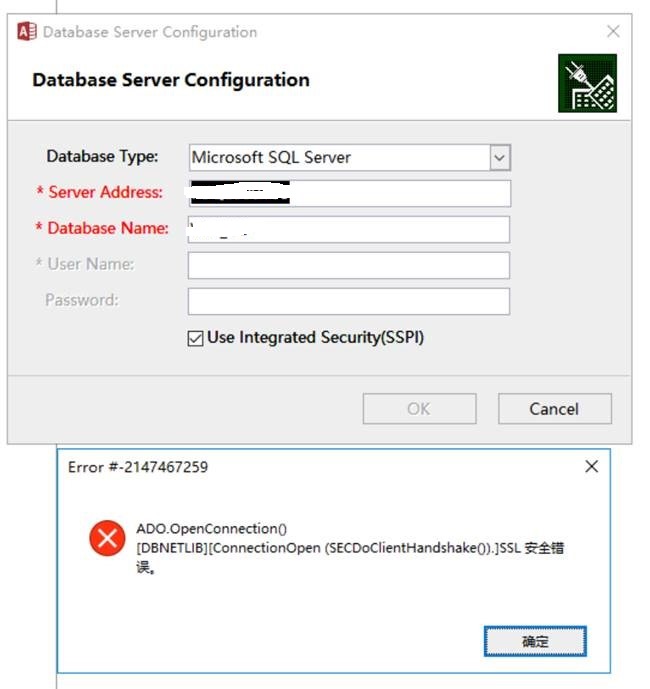Open the Database Type dropdown arrow
This screenshot has width=650, height=689.
(x=500, y=157)
